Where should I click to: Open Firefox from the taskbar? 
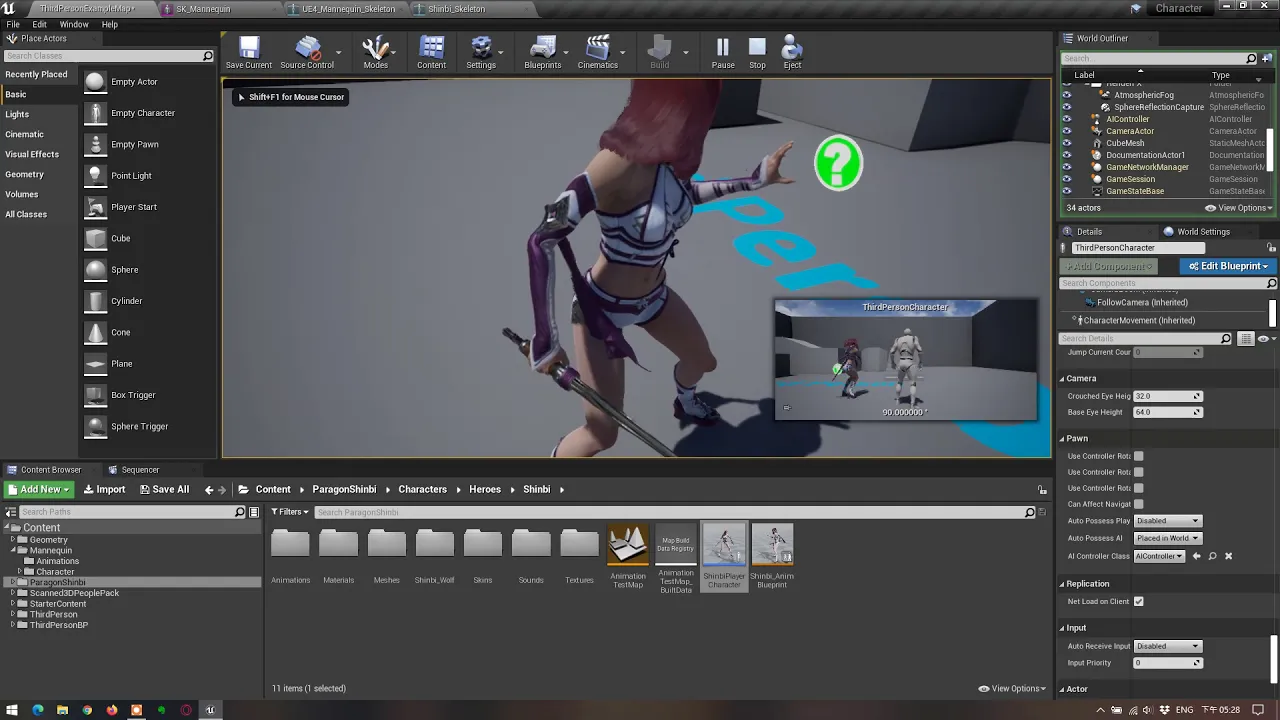[112, 710]
